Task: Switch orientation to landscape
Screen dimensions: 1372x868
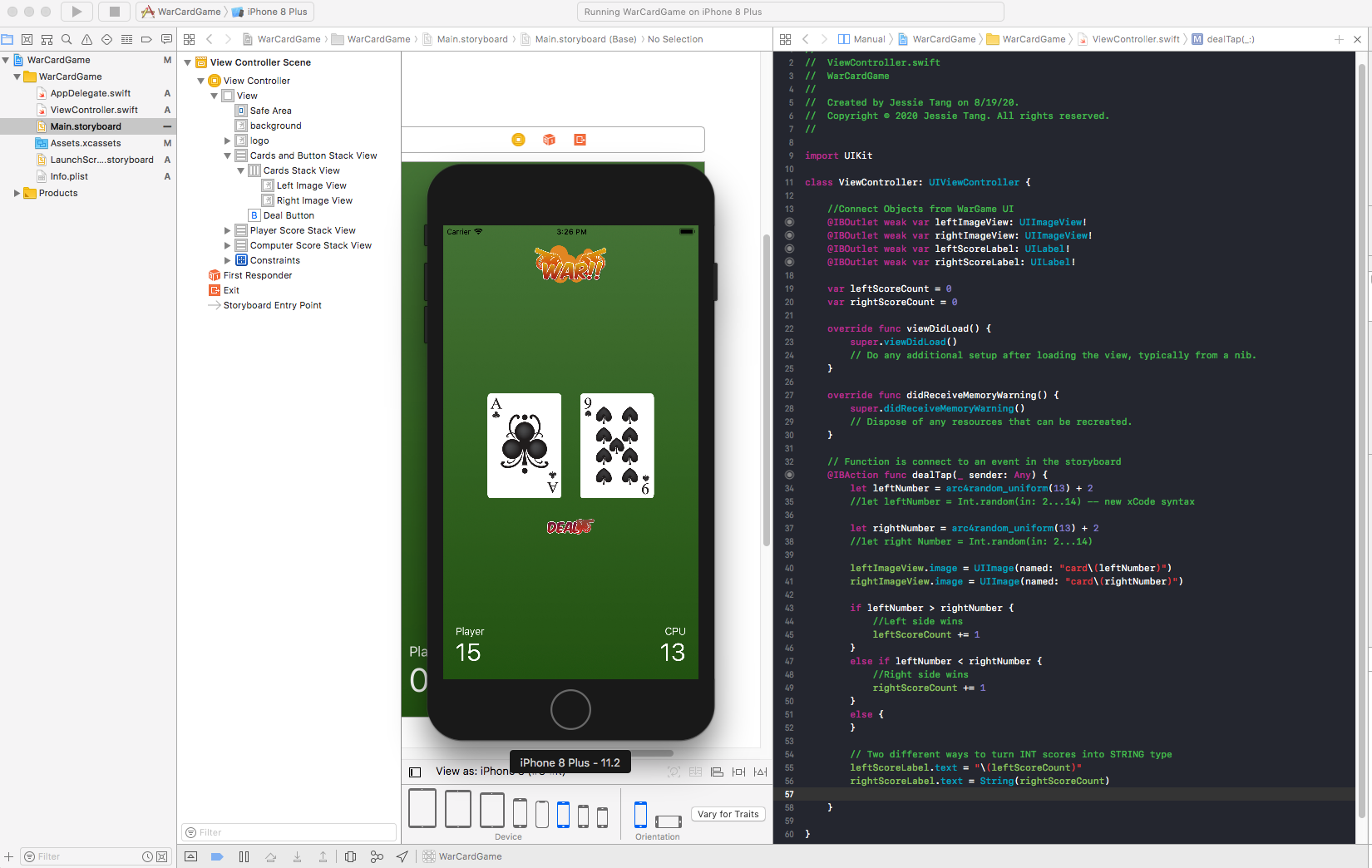Action: point(668,821)
